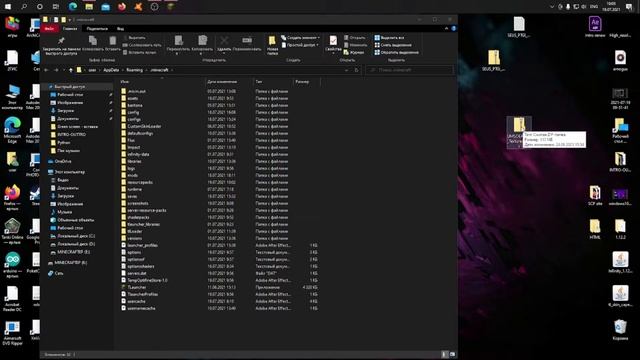This screenshot has width=640, height=360.
Task: Open the New item dropdown in the ribbon
Action: point(300,38)
